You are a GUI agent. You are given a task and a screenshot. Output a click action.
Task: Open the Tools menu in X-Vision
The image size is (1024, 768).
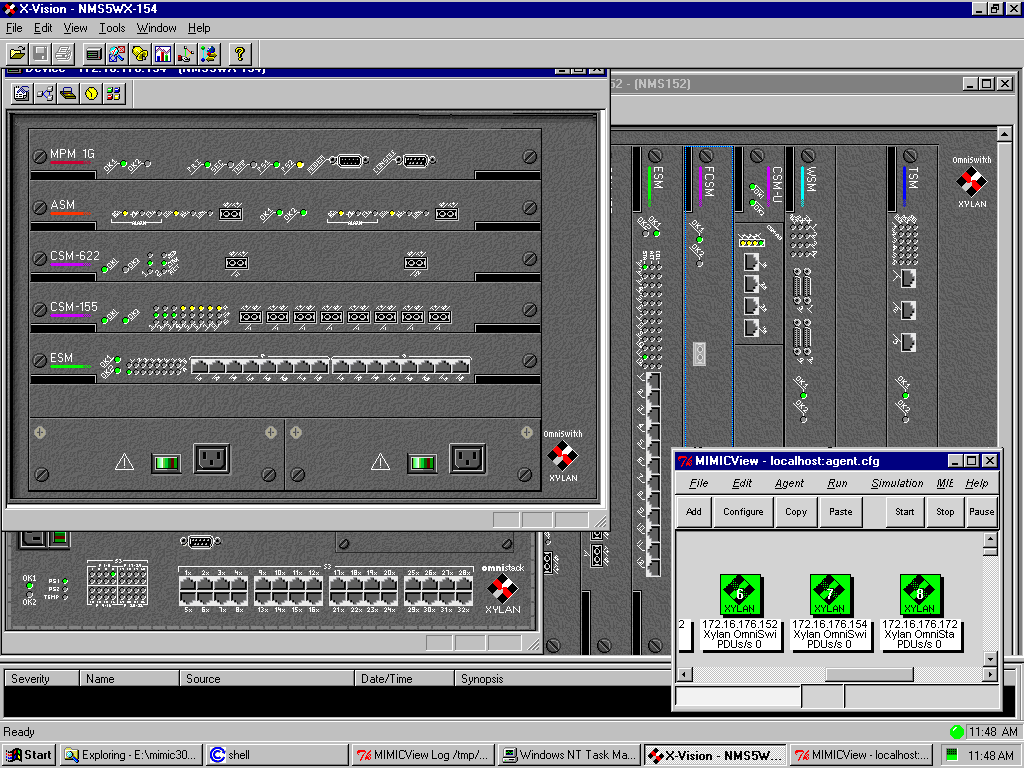point(112,28)
